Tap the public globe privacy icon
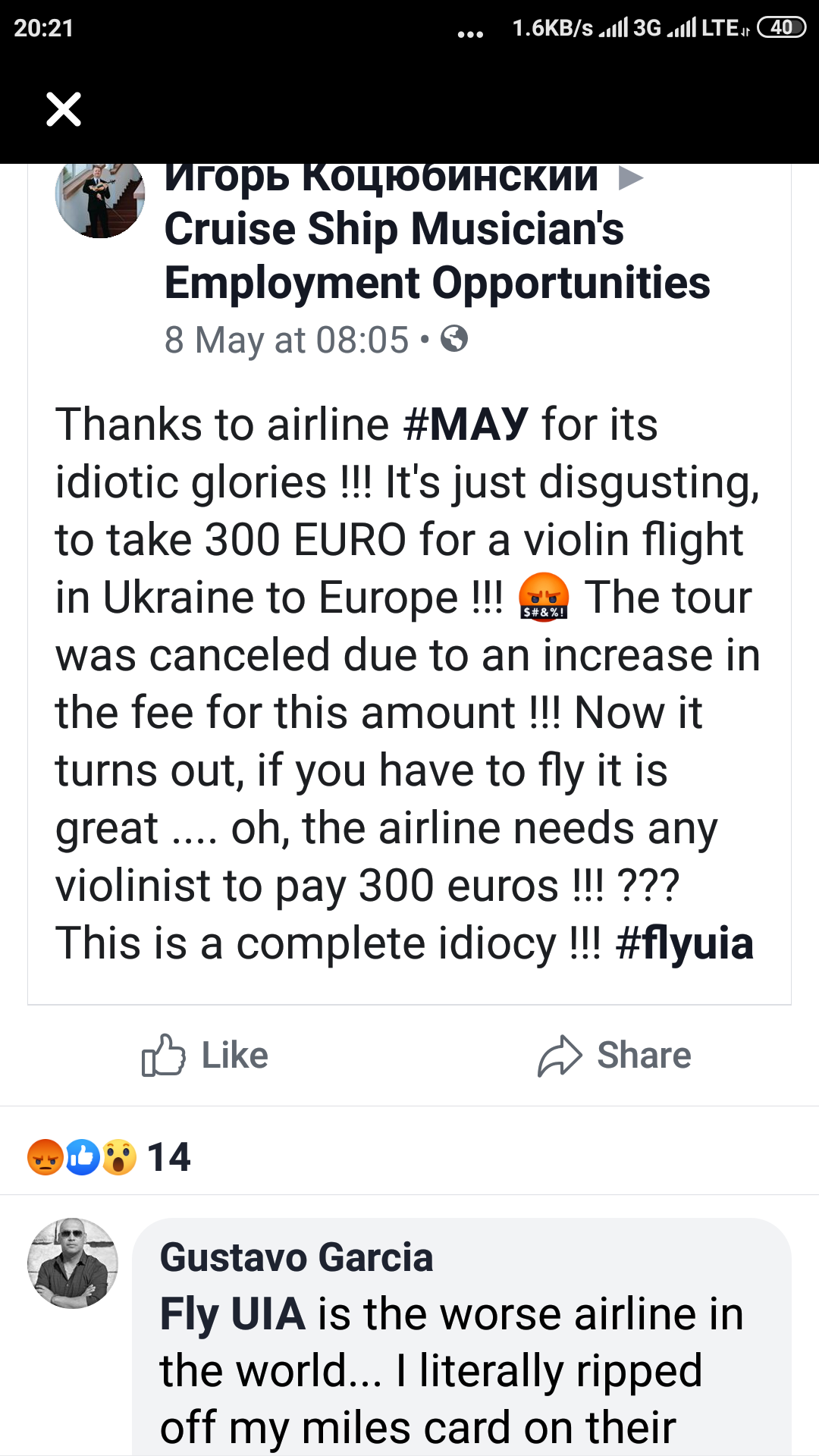Screen dimensions: 819x1456 tap(454, 339)
